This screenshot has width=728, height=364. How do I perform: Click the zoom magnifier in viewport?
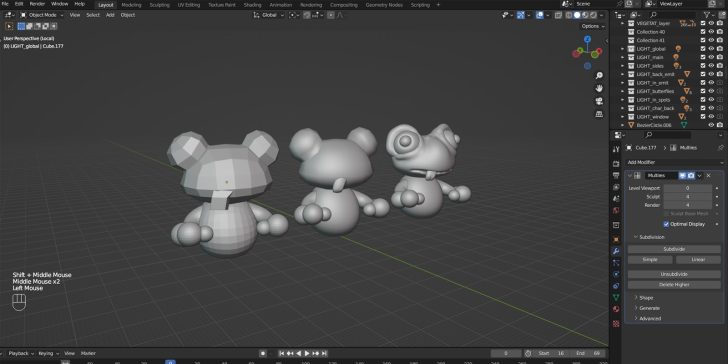pyautogui.click(x=599, y=76)
